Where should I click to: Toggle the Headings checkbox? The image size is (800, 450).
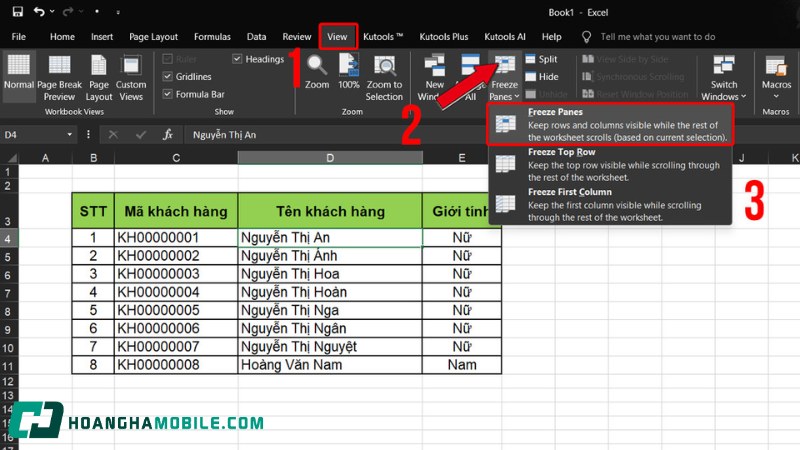click(x=237, y=59)
